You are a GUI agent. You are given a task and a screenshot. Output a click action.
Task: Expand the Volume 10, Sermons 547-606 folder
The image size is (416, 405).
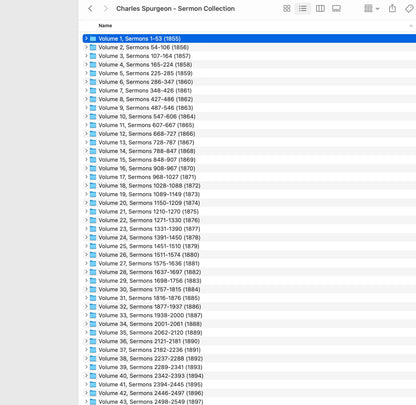click(x=86, y=116)
